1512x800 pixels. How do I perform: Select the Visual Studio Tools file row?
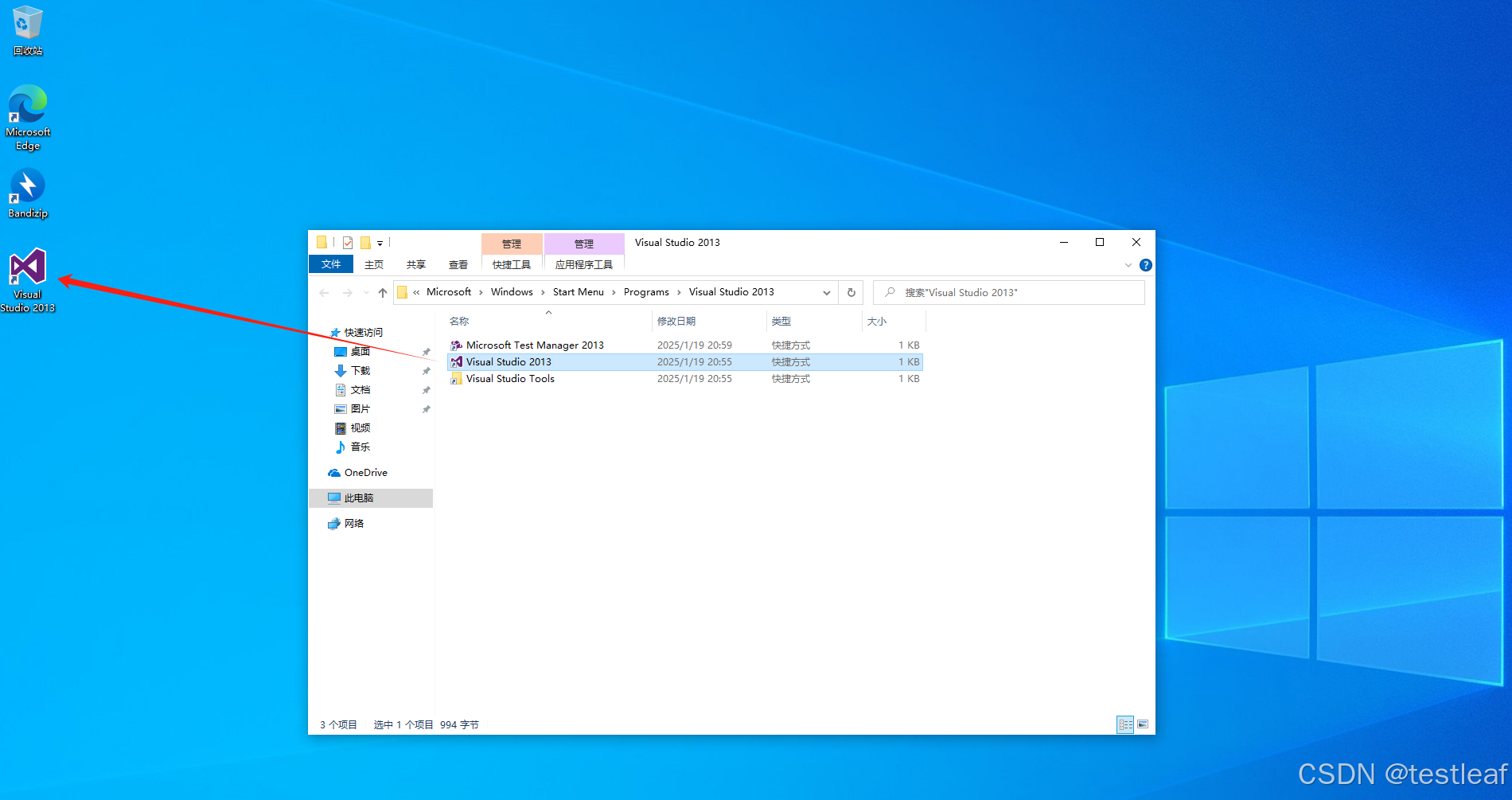[685, 379]
